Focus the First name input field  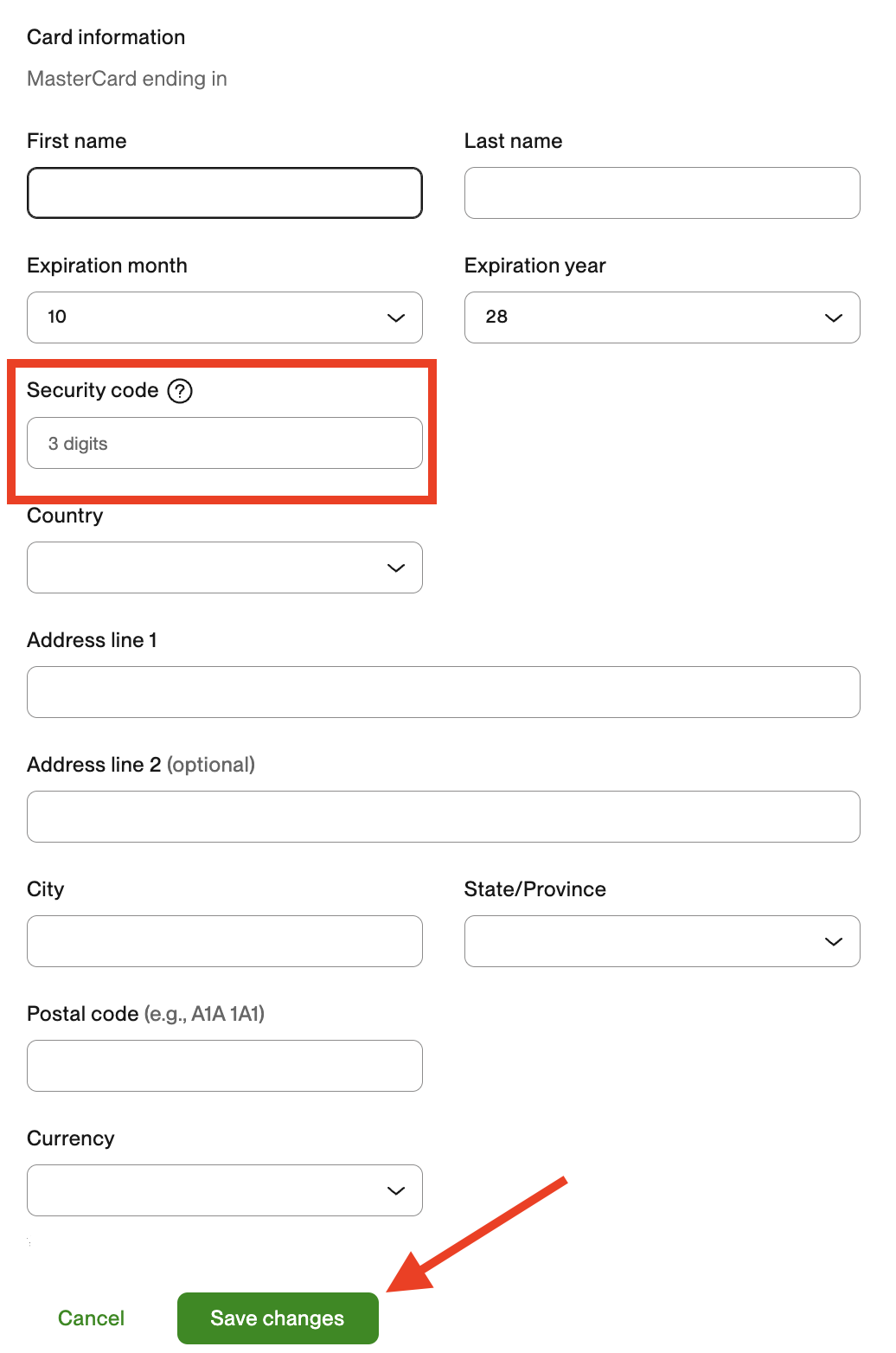[225, 193]
